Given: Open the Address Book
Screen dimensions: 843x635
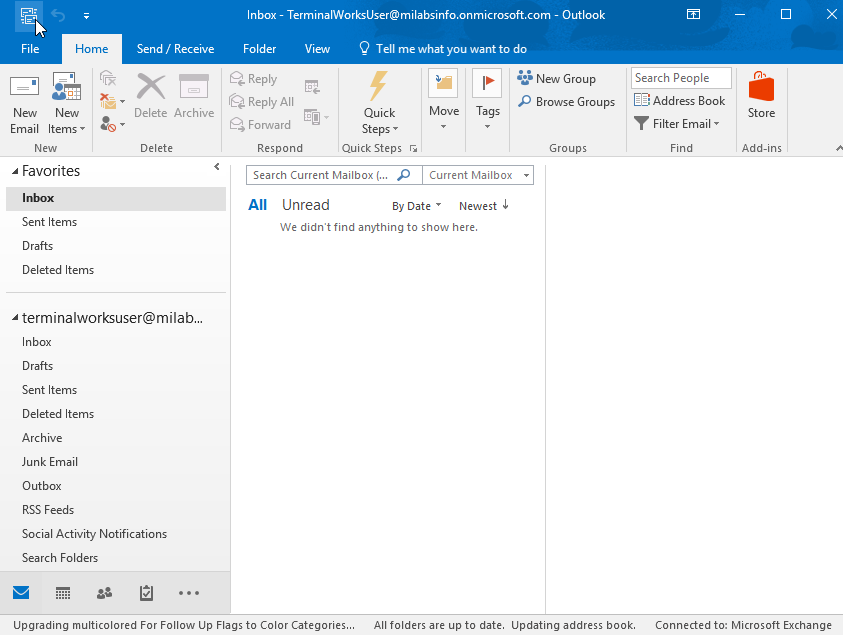Looking at the screenshot, I should pos(679,101).
